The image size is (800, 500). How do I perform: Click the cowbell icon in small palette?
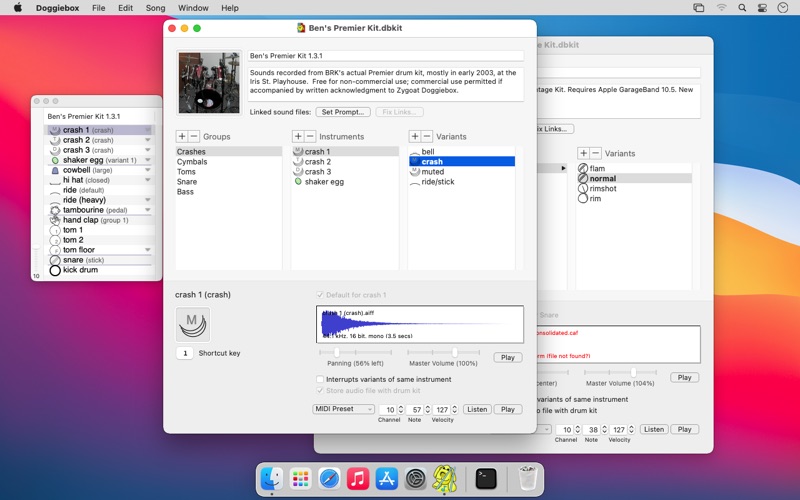[x=55, y=170]
